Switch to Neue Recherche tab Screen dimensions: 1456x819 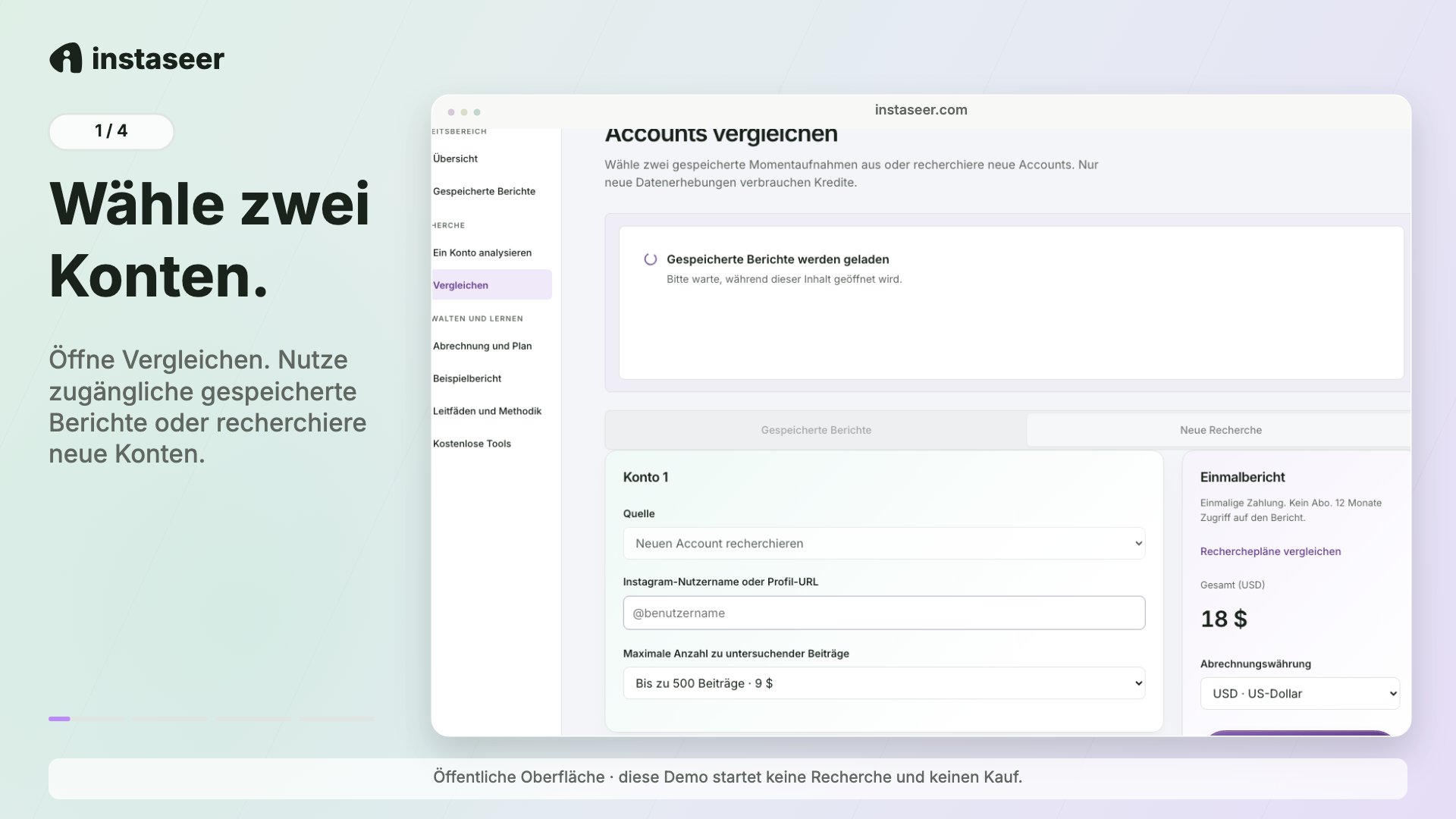pos(1220,430)
